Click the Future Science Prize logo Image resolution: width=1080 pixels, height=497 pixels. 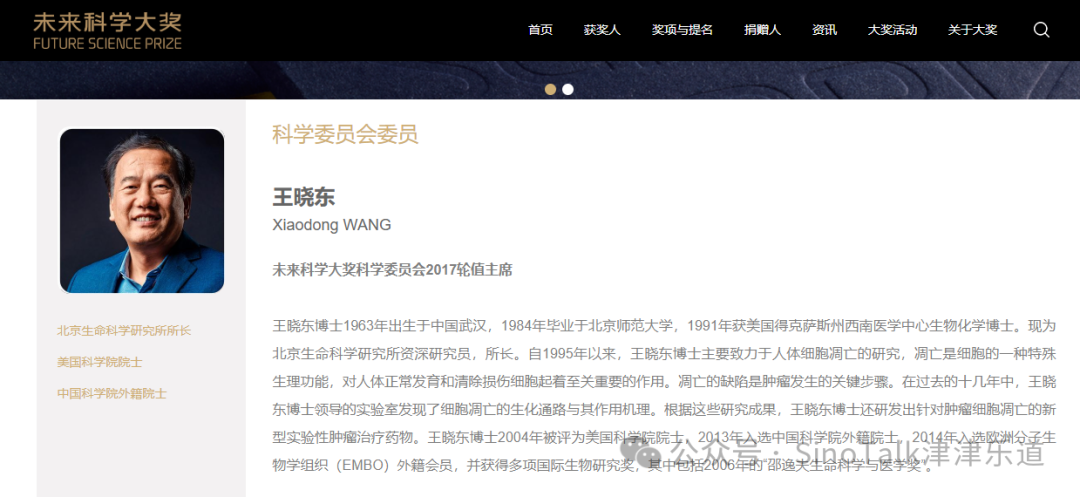pos(107,30)
